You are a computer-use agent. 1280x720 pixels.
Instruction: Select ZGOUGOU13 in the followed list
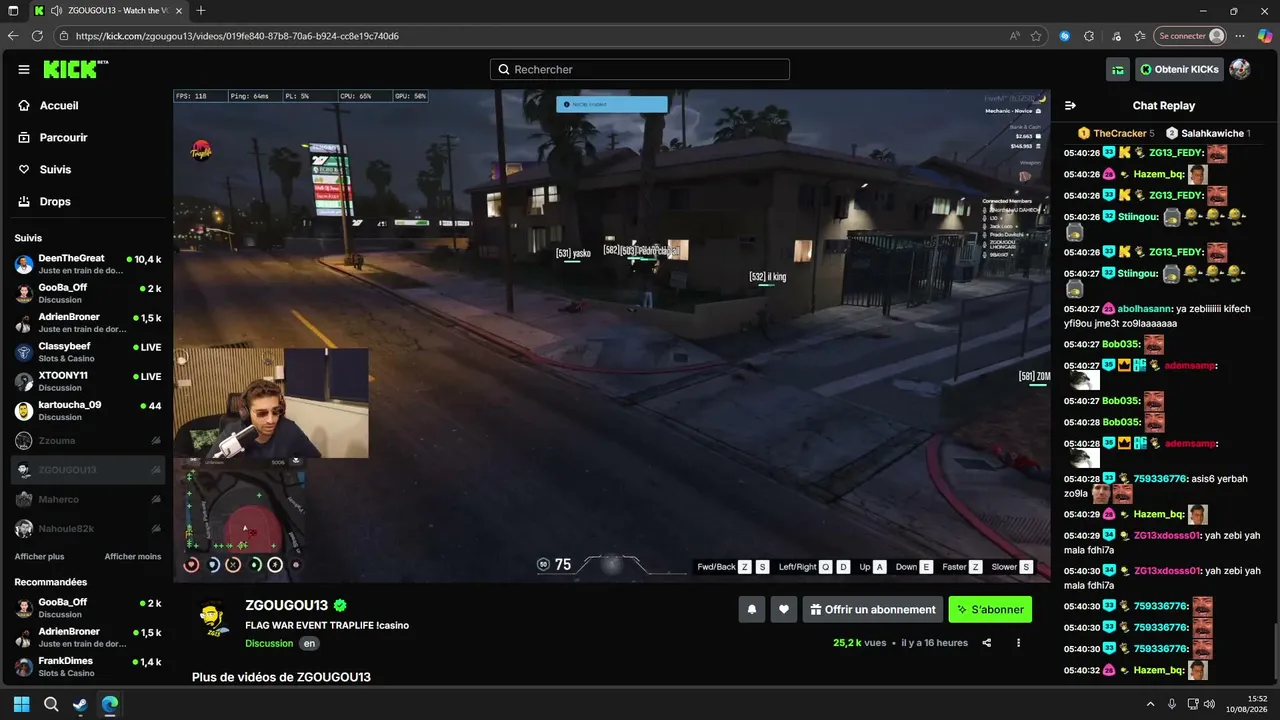tap(88, 470)
